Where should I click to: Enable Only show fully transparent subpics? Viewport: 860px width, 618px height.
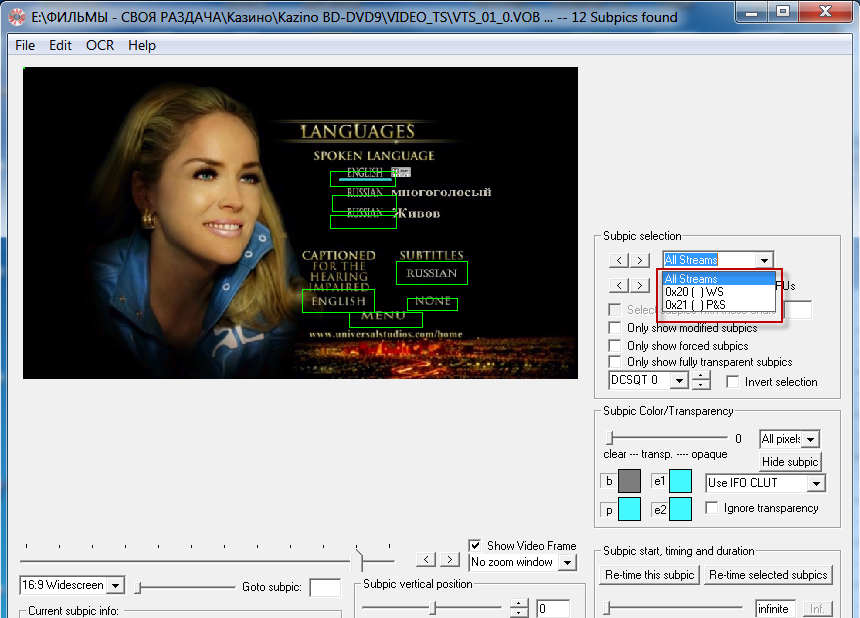coord(615,362)
